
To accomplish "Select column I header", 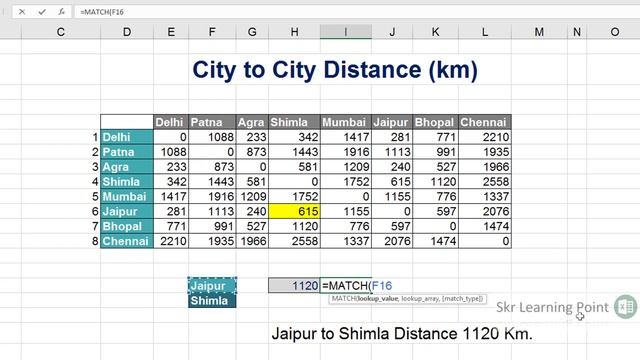I will click(346, 32).
